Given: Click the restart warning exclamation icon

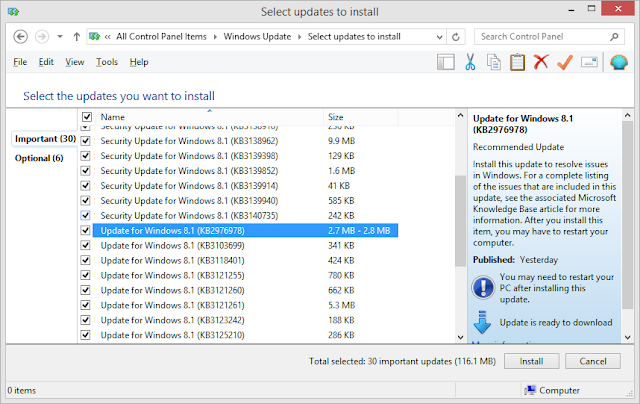Looking at the screenshot, I should click(x=483, y=287).
